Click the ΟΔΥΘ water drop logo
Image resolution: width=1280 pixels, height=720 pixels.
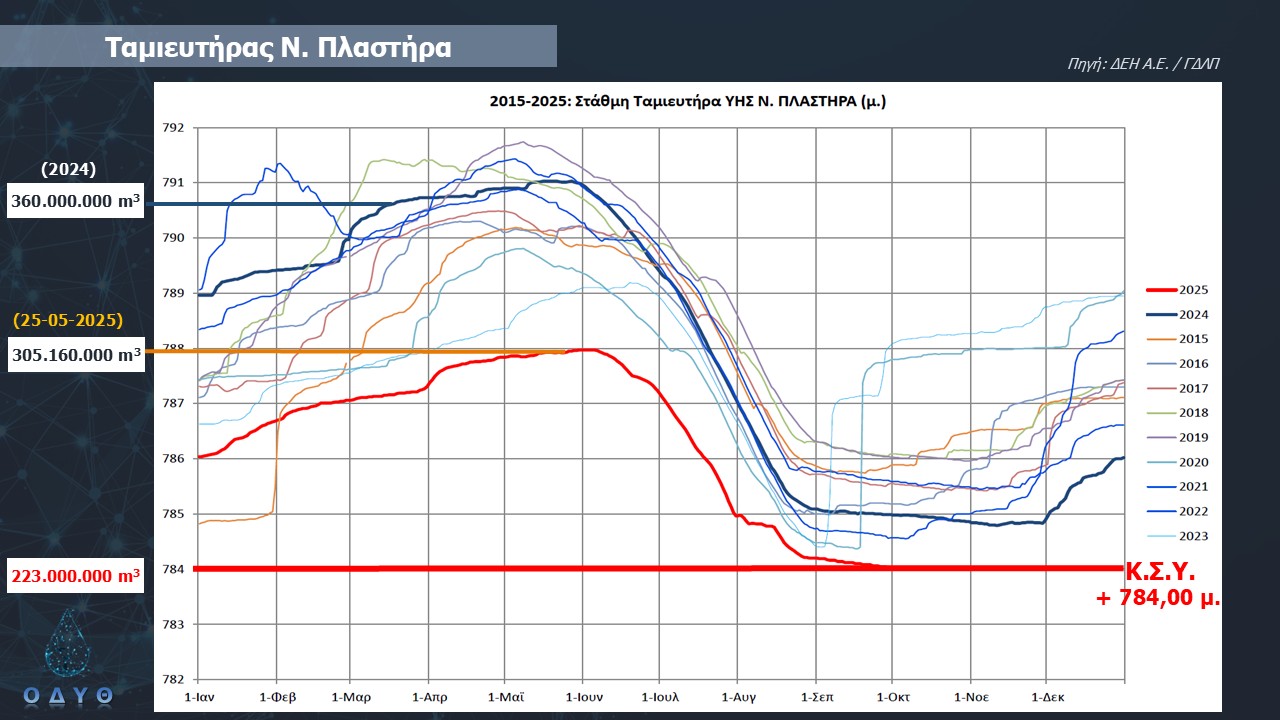click(x=68, y=655)
